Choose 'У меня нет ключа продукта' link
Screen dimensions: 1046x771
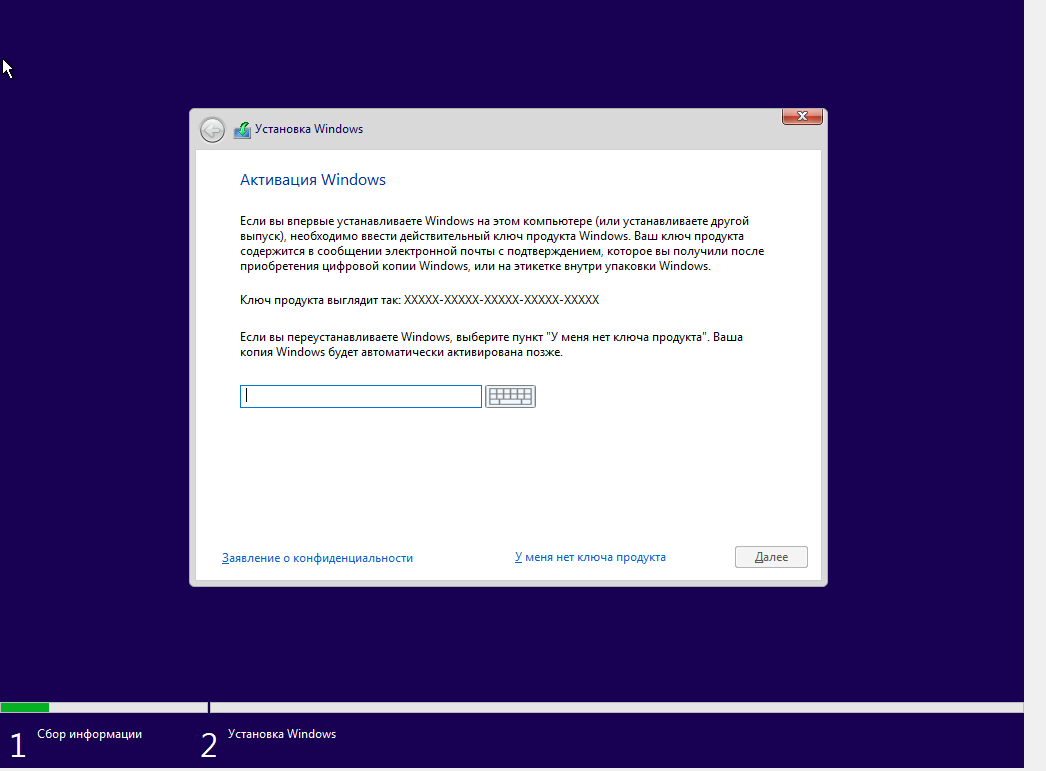point(590,557)
